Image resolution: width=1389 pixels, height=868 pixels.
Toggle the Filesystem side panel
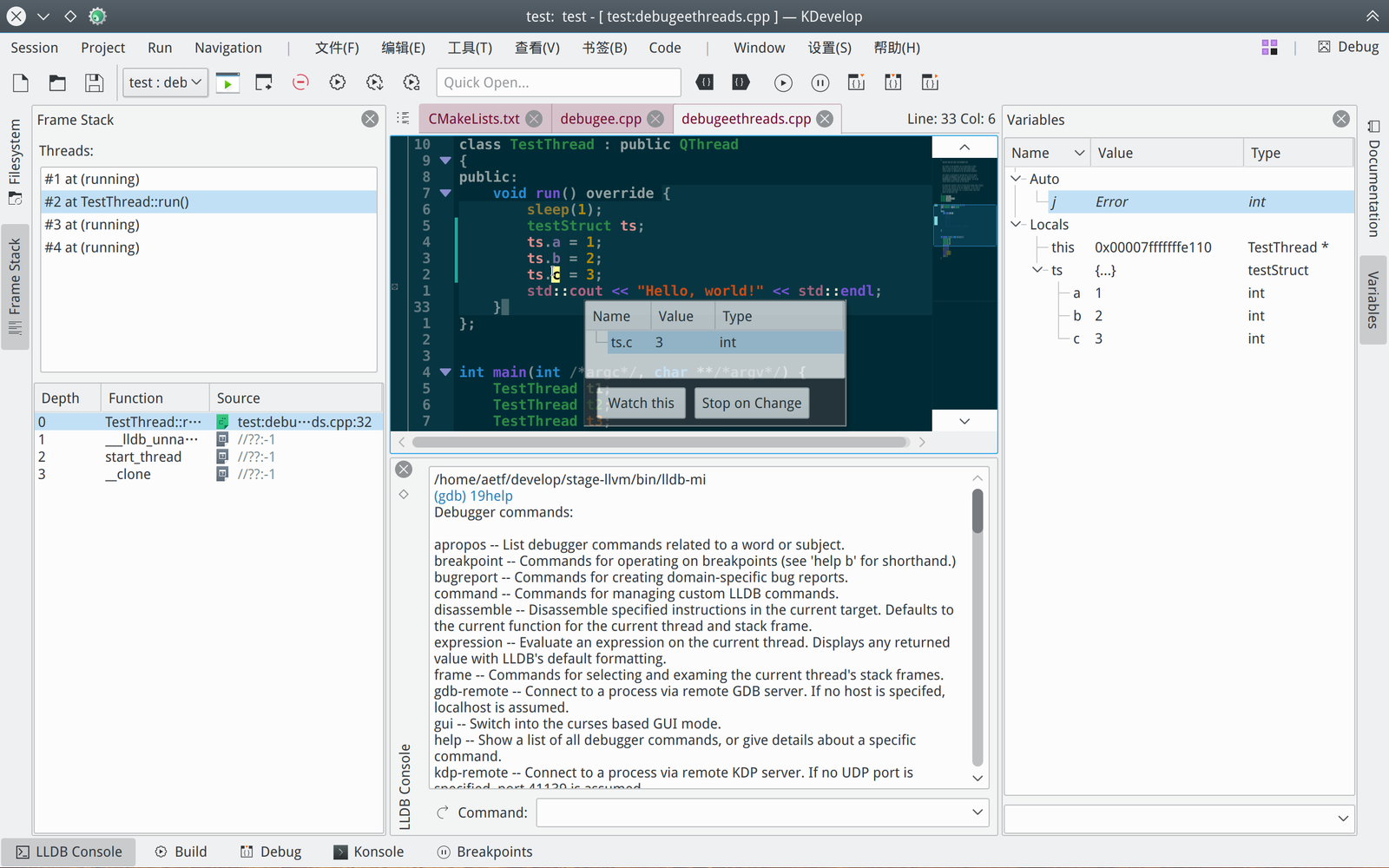[15, 161]
